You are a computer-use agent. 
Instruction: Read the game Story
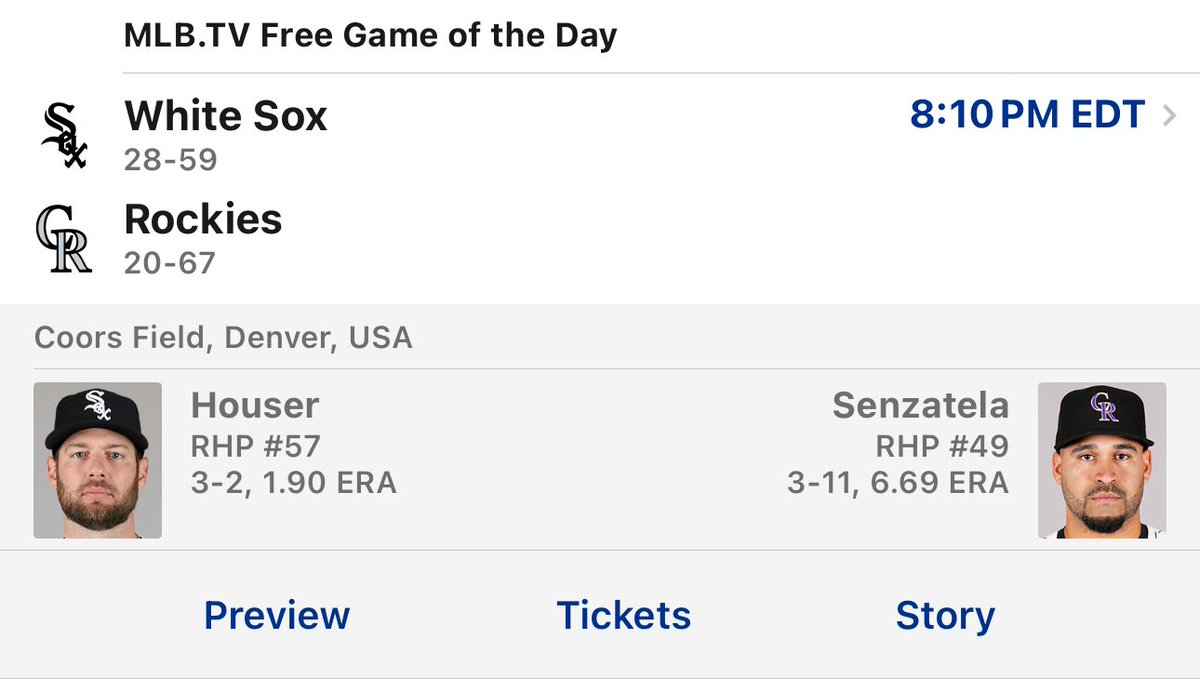coord(945,615)
